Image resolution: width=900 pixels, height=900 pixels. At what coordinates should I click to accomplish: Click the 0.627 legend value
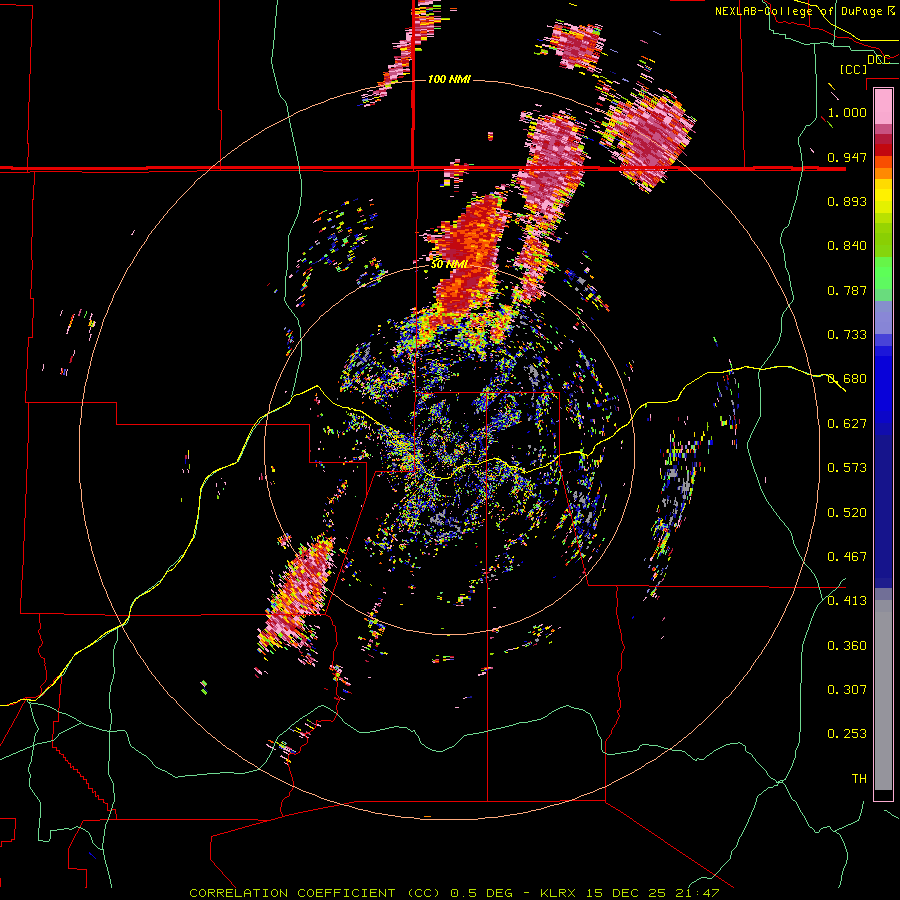coord(847,424)
